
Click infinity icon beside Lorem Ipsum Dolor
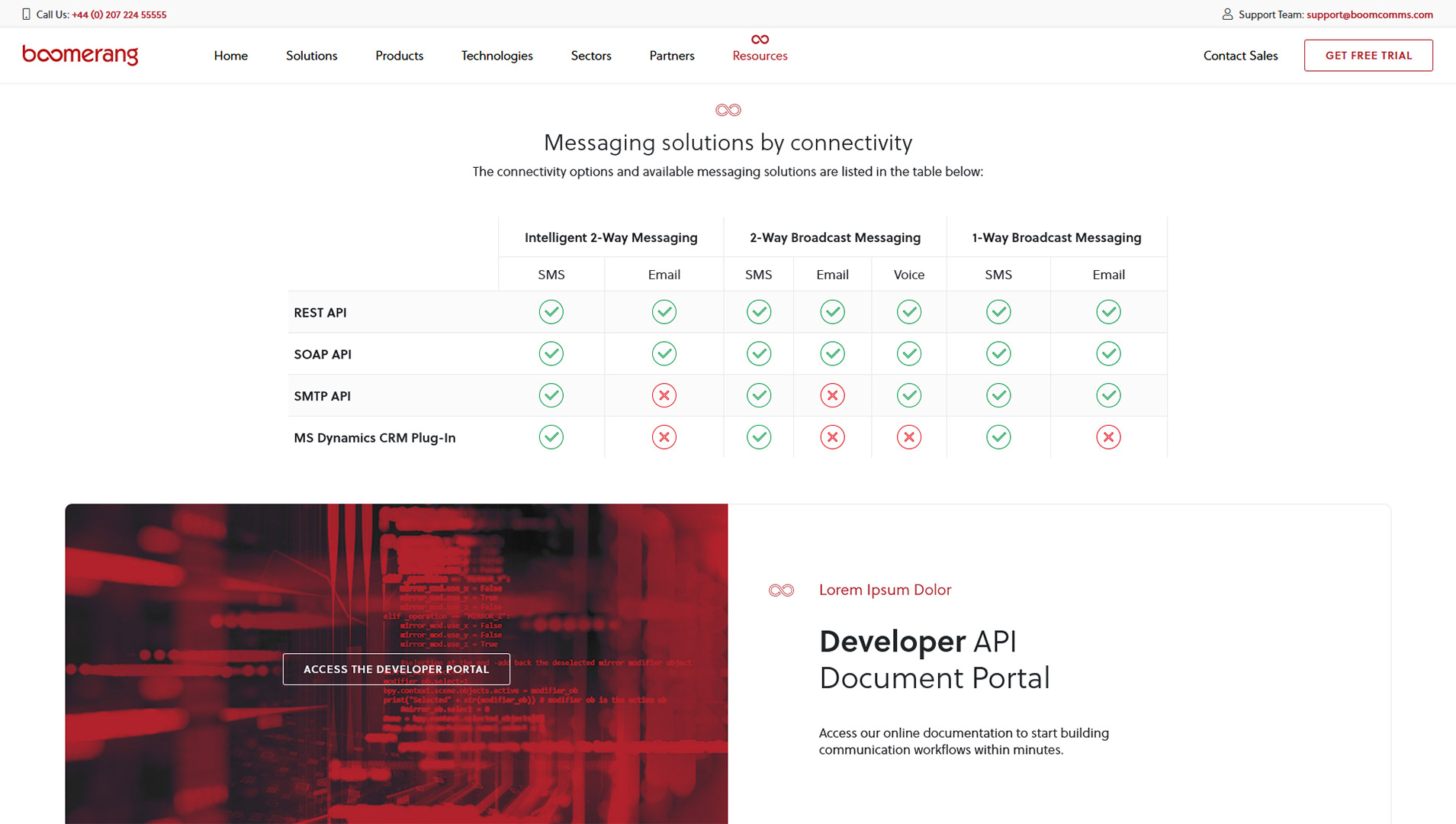[781, 591]
